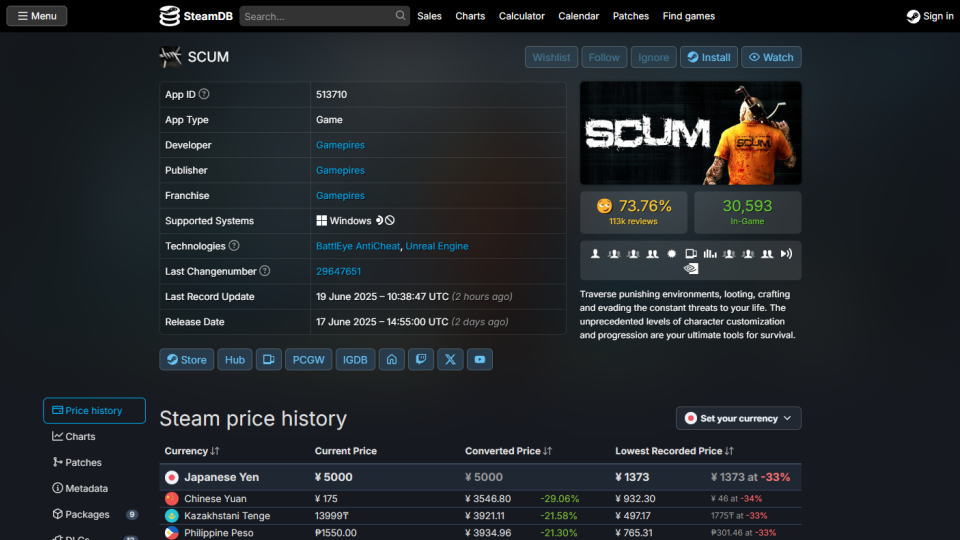Viewport: 960px width, 540px height.
Task: Follow the SCUM game
Action: pos(604,57)
